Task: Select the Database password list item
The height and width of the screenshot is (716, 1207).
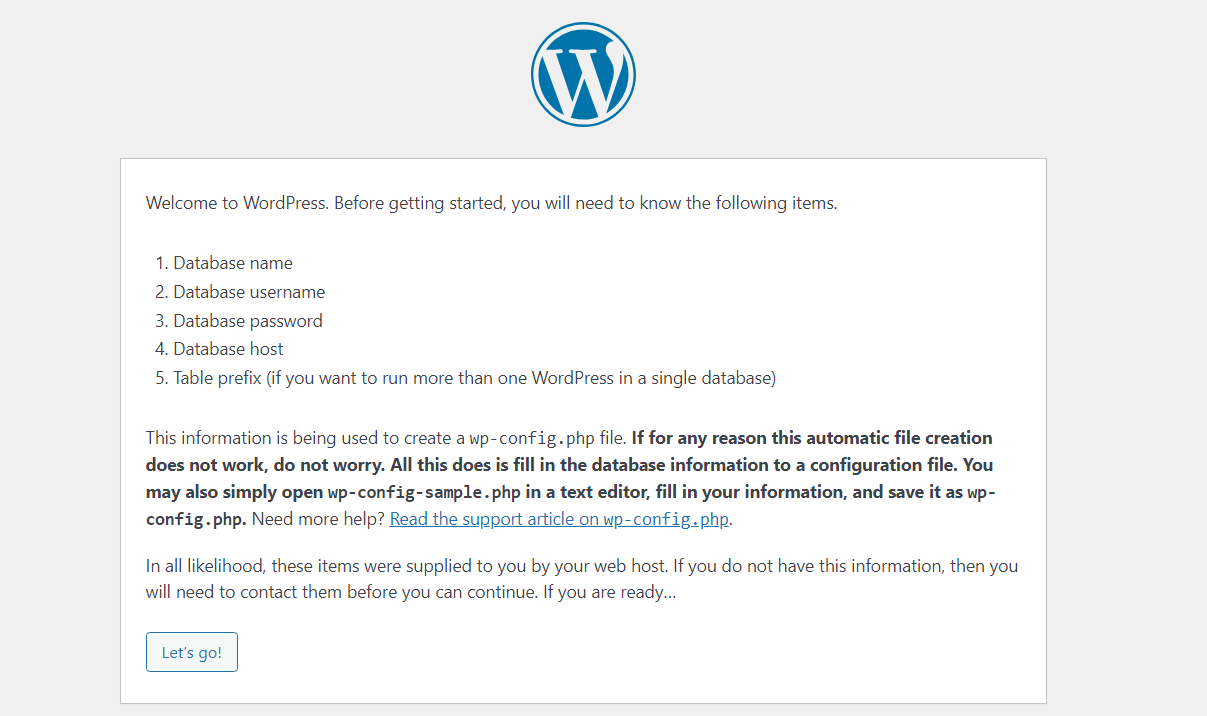Action: 247,320
